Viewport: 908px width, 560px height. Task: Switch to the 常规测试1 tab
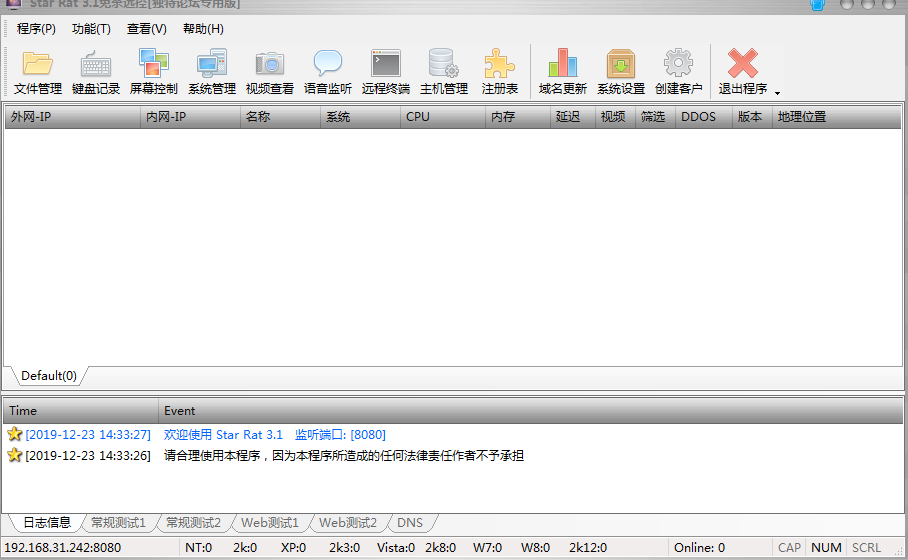(x=119, y=522)
